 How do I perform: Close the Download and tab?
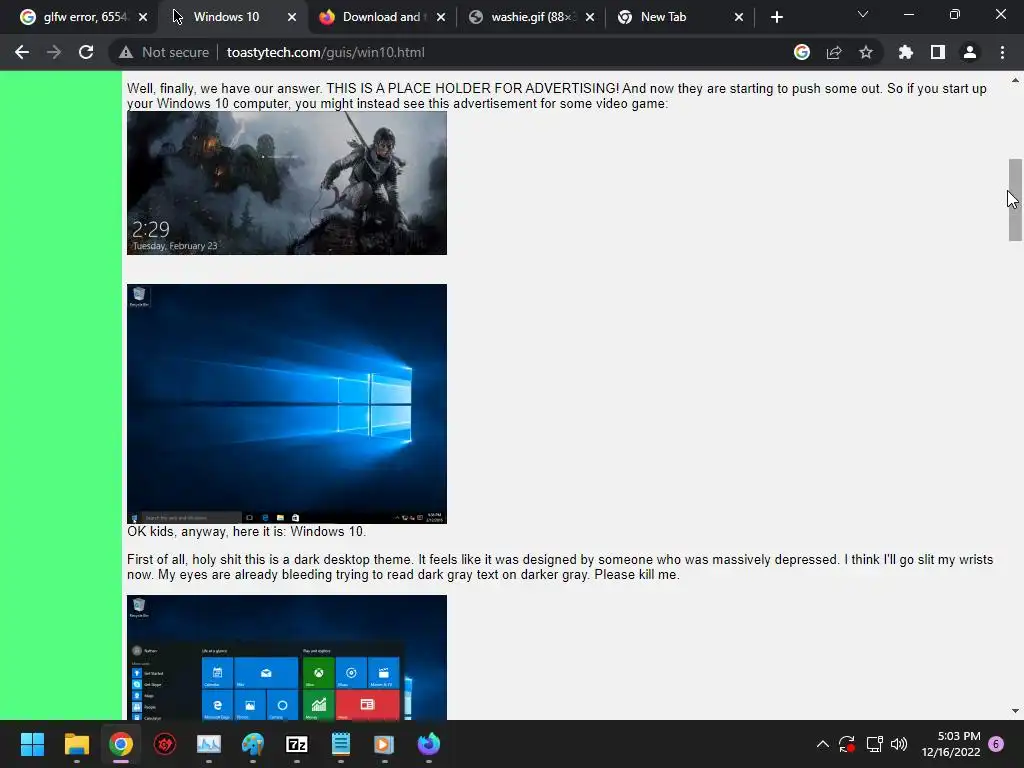pos(441,17)
